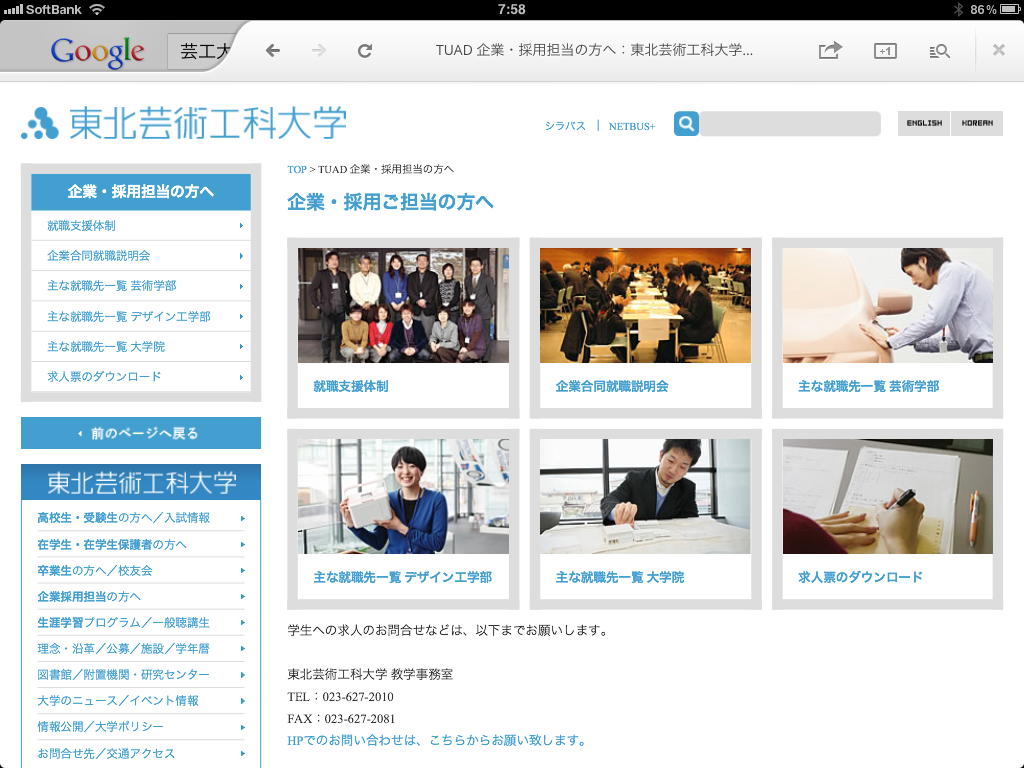The width and height of the screenshot is (1024, 768).
Task: Open 卒業生の方へ／校友会
Action: pos(141,570)
